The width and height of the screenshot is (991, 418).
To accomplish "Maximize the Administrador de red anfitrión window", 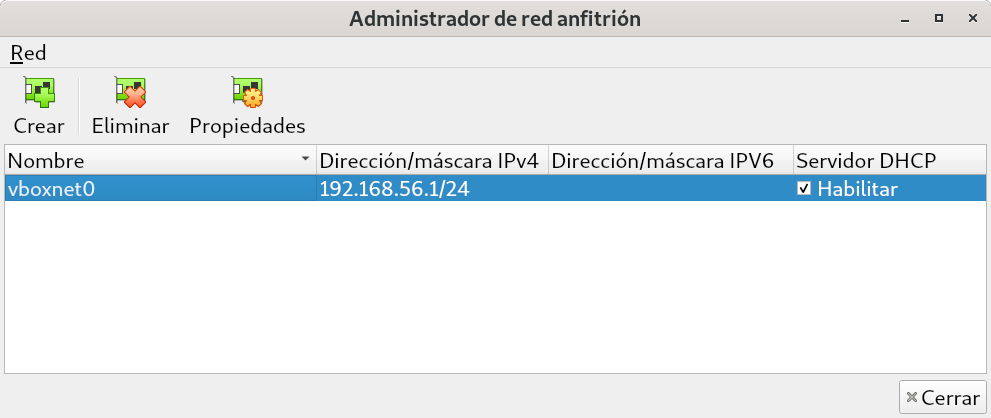I will [x=939, y=18].
